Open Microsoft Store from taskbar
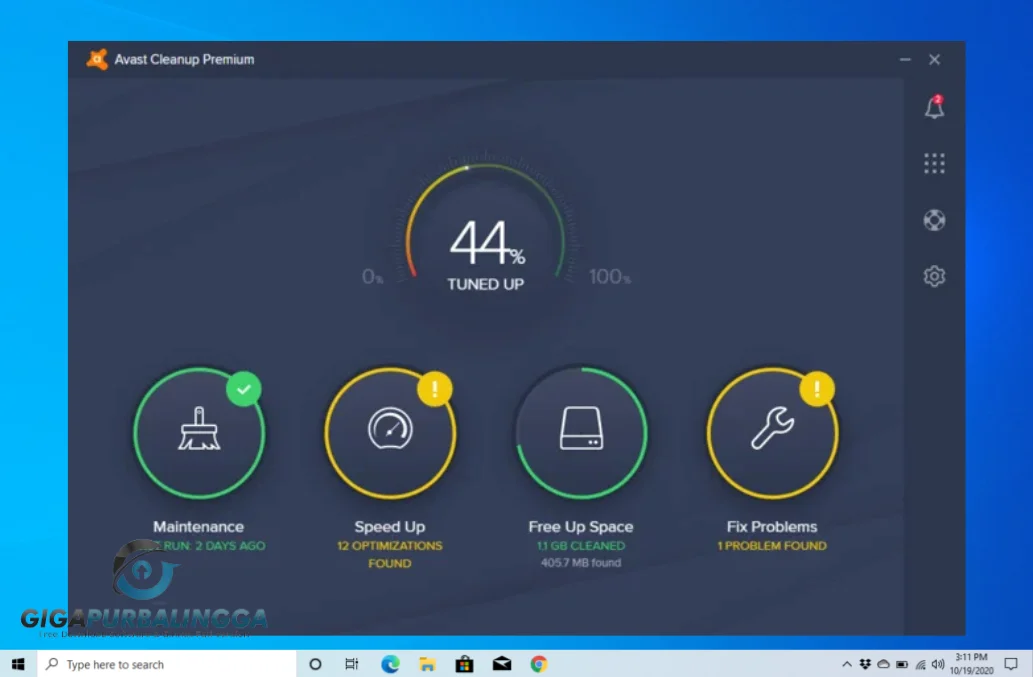This screenshot has height=677, width=1033. point(464,664)
